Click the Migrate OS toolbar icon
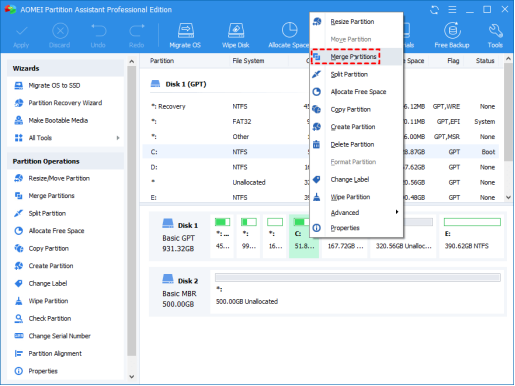 185,35
